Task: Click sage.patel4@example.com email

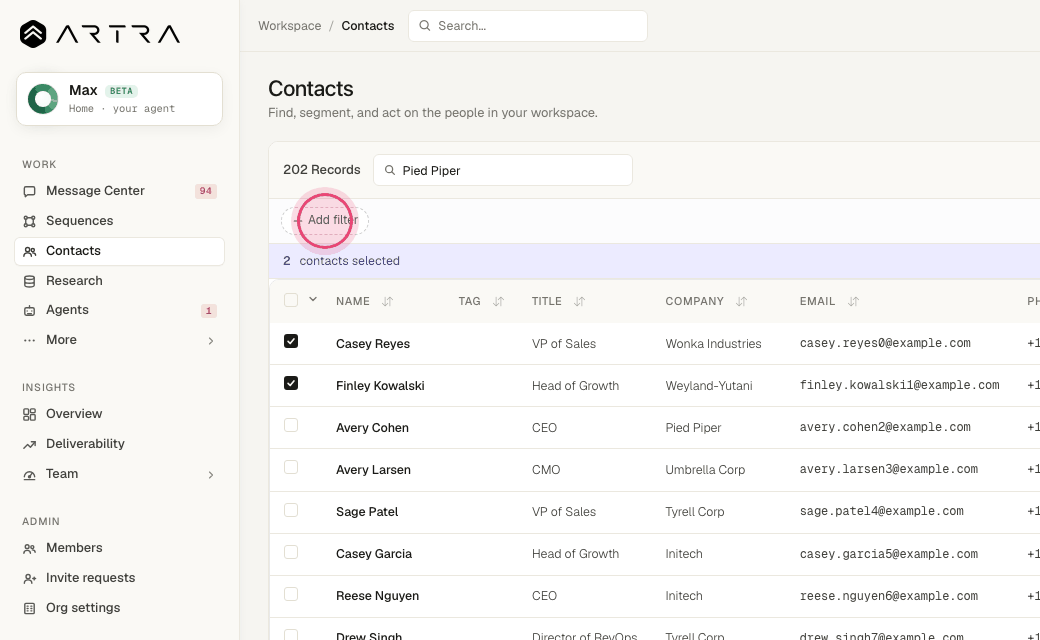Action: pyautogui.click(x=881, y=511)
